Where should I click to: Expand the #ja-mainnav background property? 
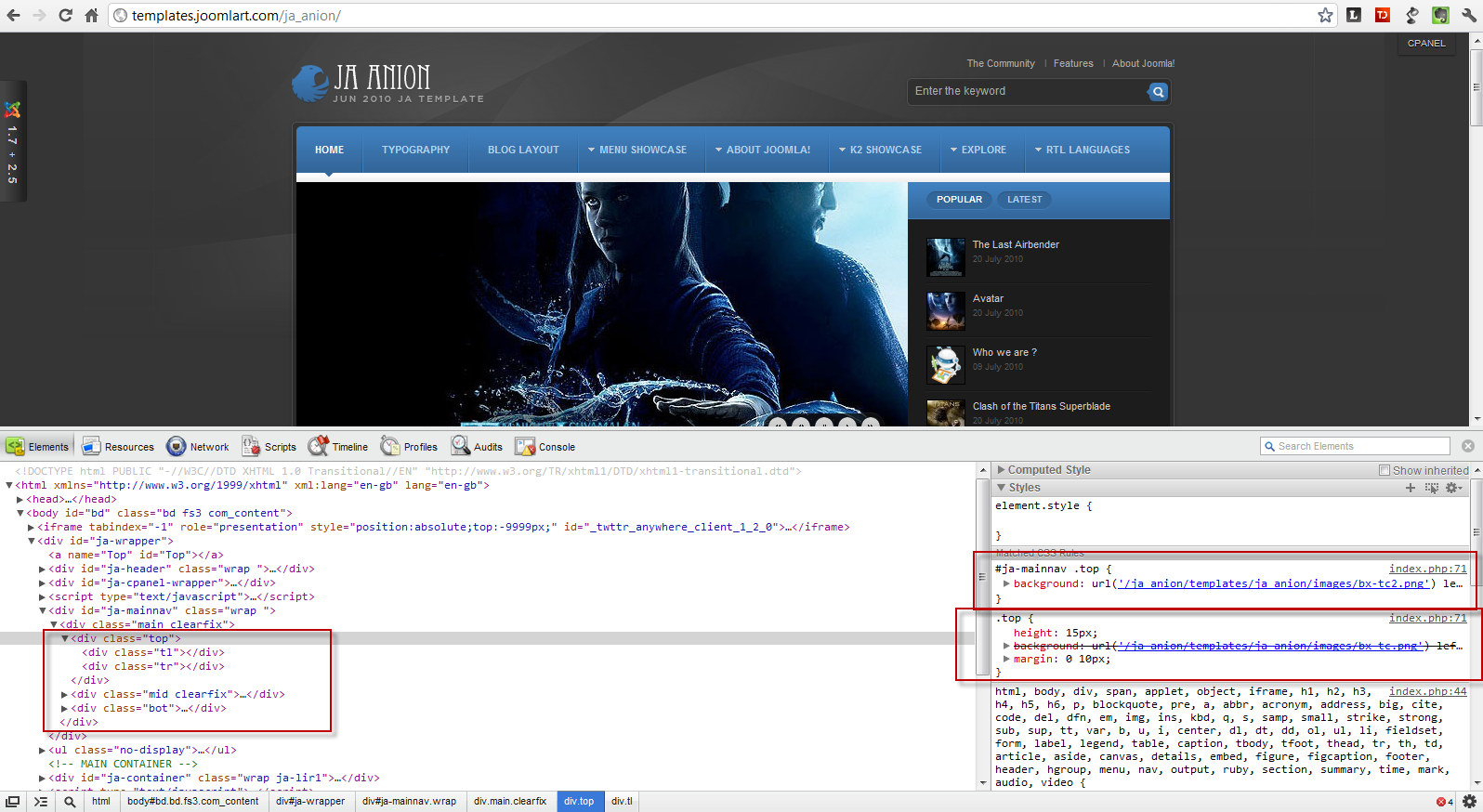tap(1006, 583)
